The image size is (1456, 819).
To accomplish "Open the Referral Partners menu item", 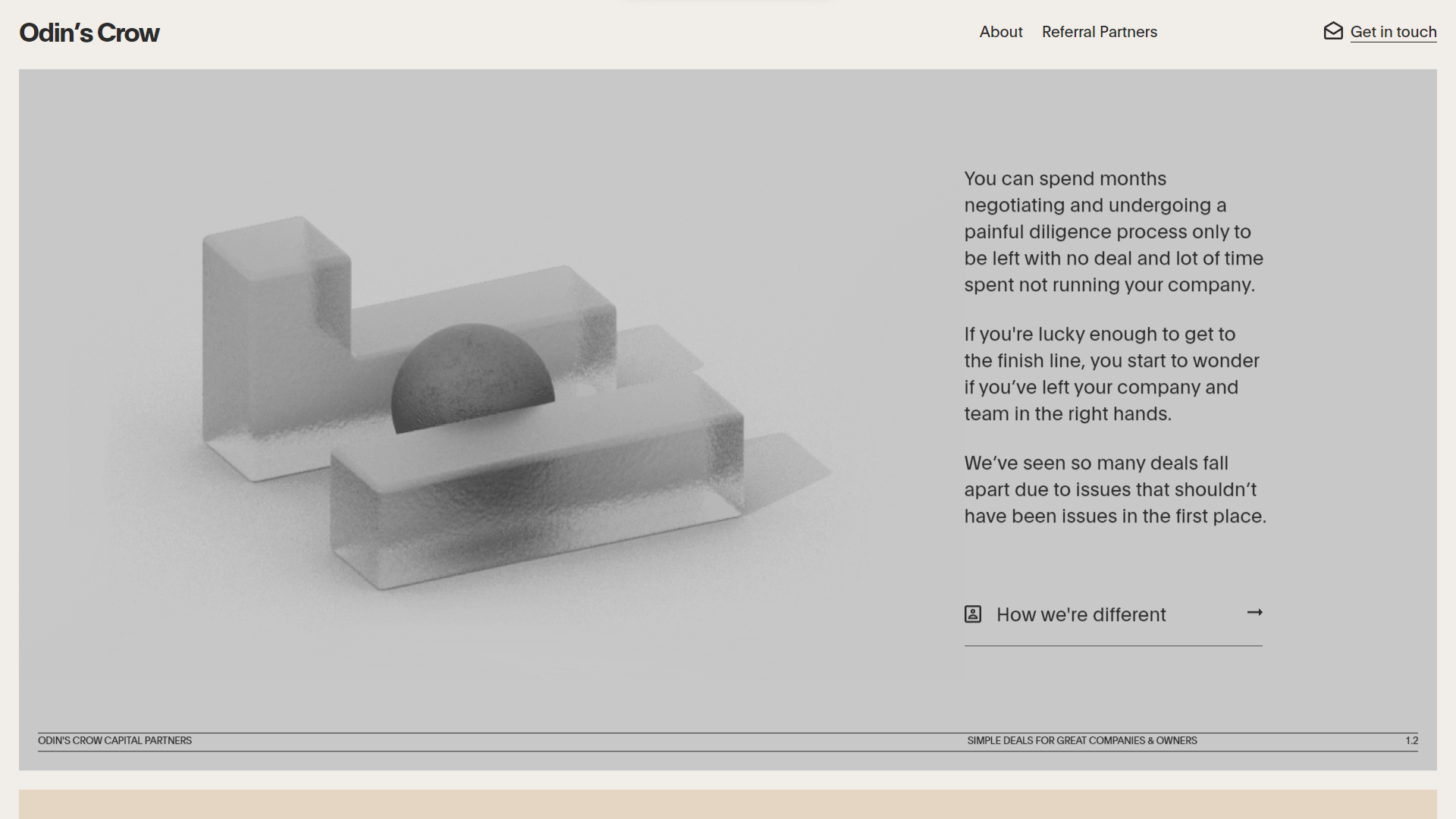I will (1100, 32).
